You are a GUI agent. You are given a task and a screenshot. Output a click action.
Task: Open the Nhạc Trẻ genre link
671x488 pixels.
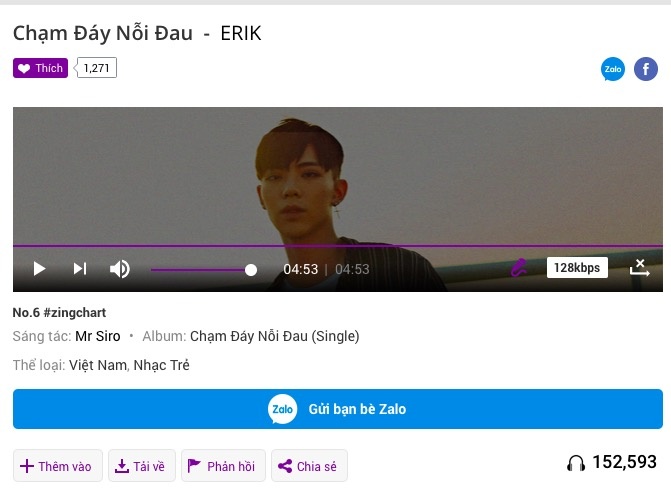[x=161, y=365]
